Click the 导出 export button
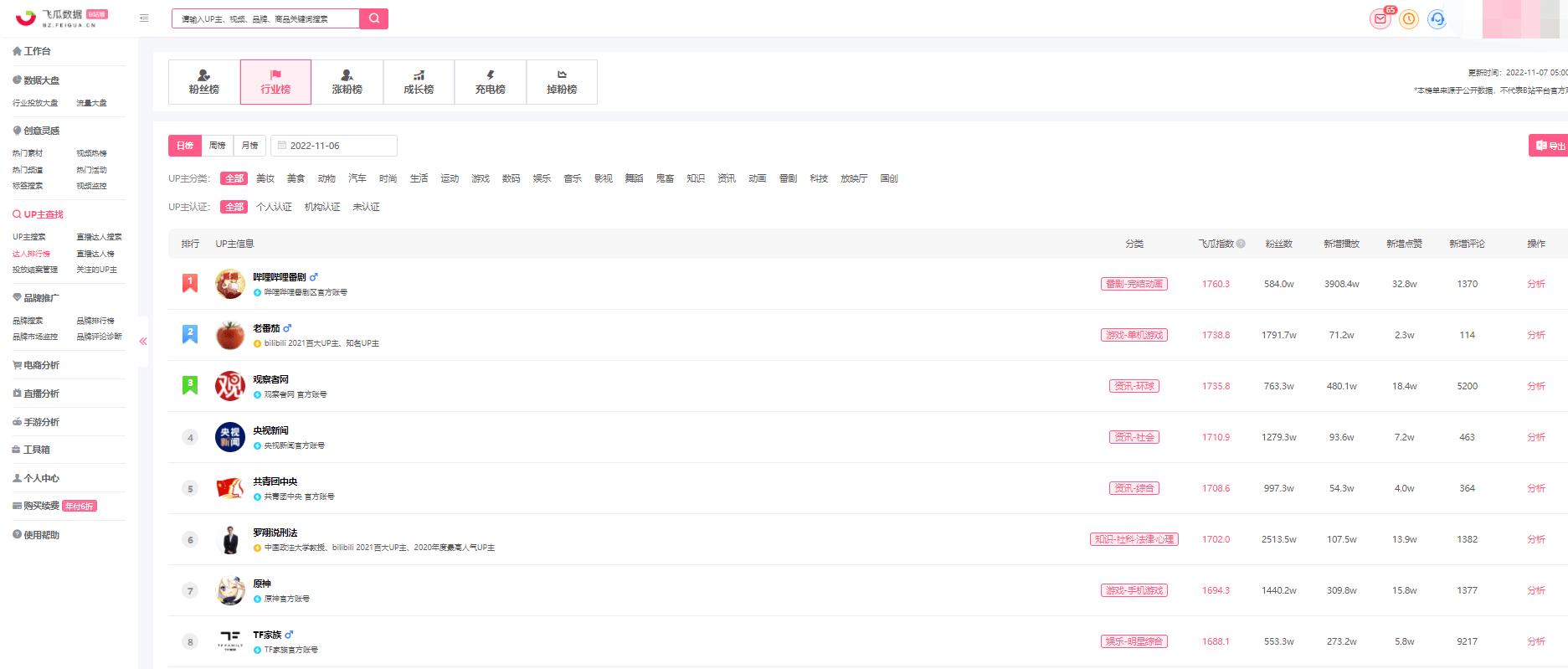The height and width of the screenshot is (669, 1568). pos(1549,146)
